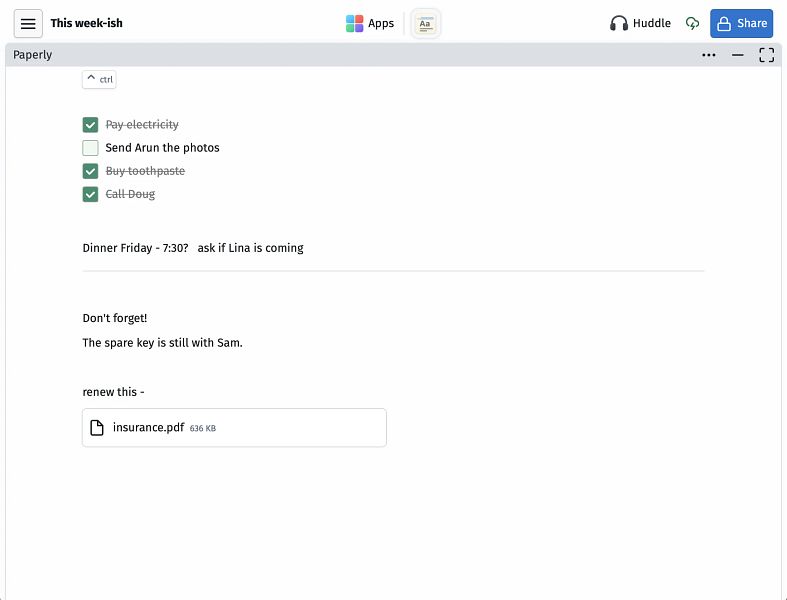Uncheck the Call Doug checkbox
The width and height of the screenshot is (787, 600).
click(x=90, y=194)
